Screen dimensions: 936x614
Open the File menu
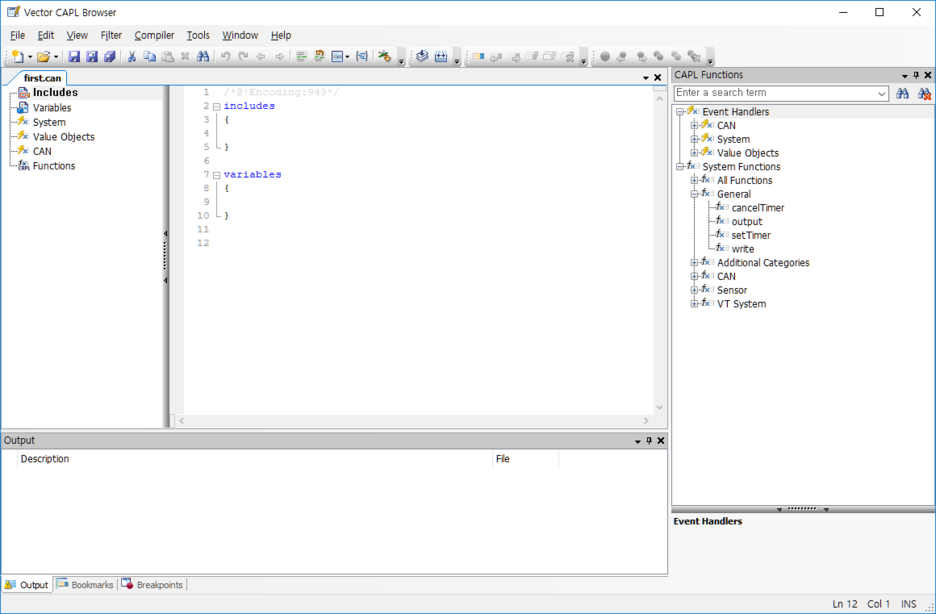pyautogui.click(x=17, y=35)
